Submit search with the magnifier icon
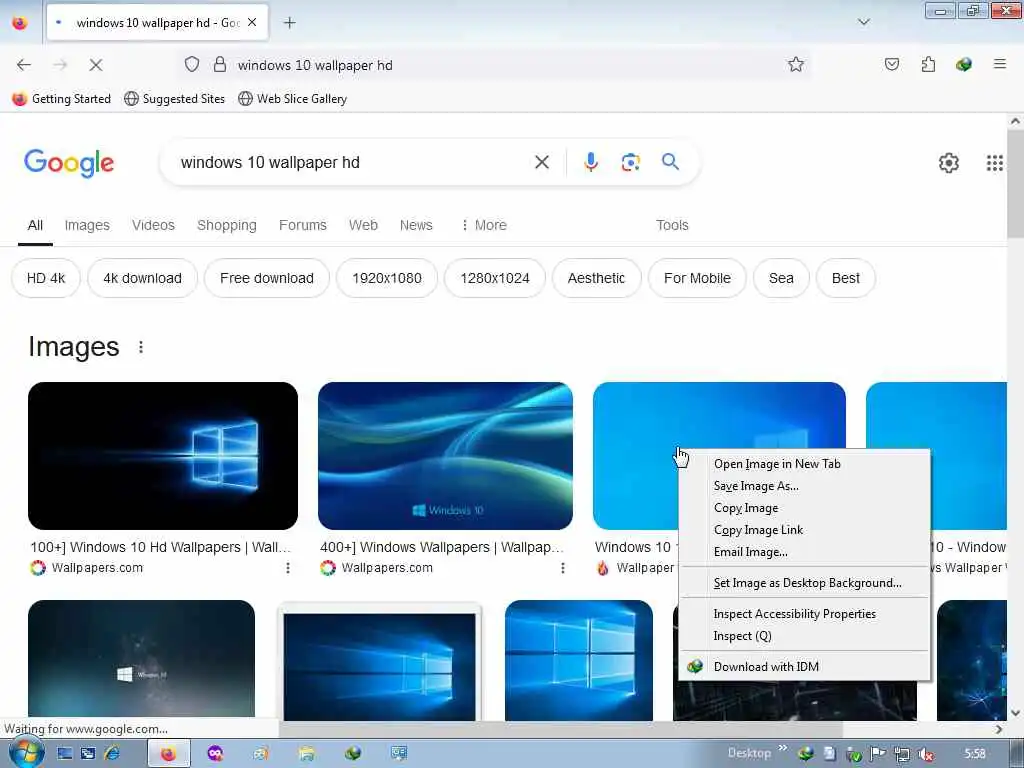1024x768 pixels. 670,161
